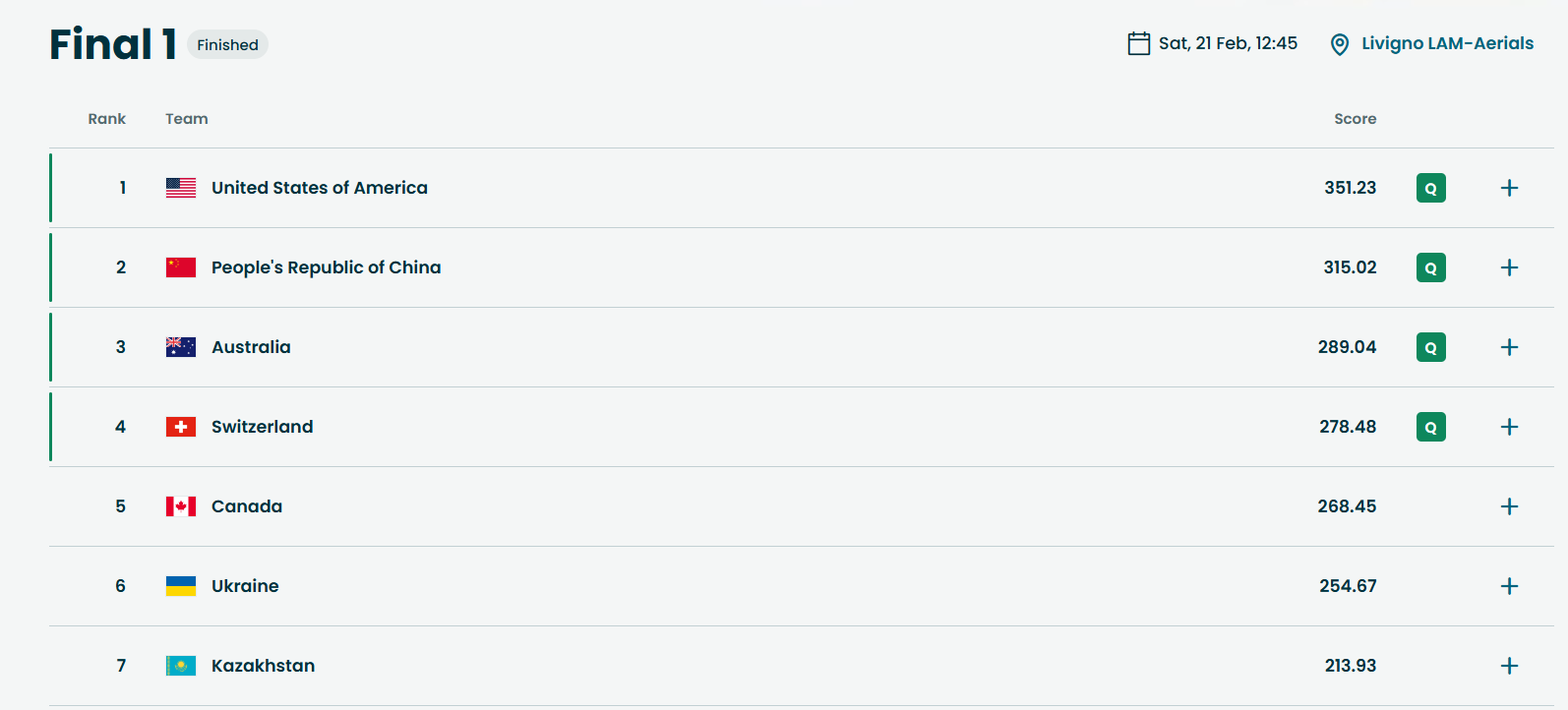Image resolution: width=1568 pixels, height=710 pixels.
Task: Expand United States of America team details
Action: (1509, 188)
